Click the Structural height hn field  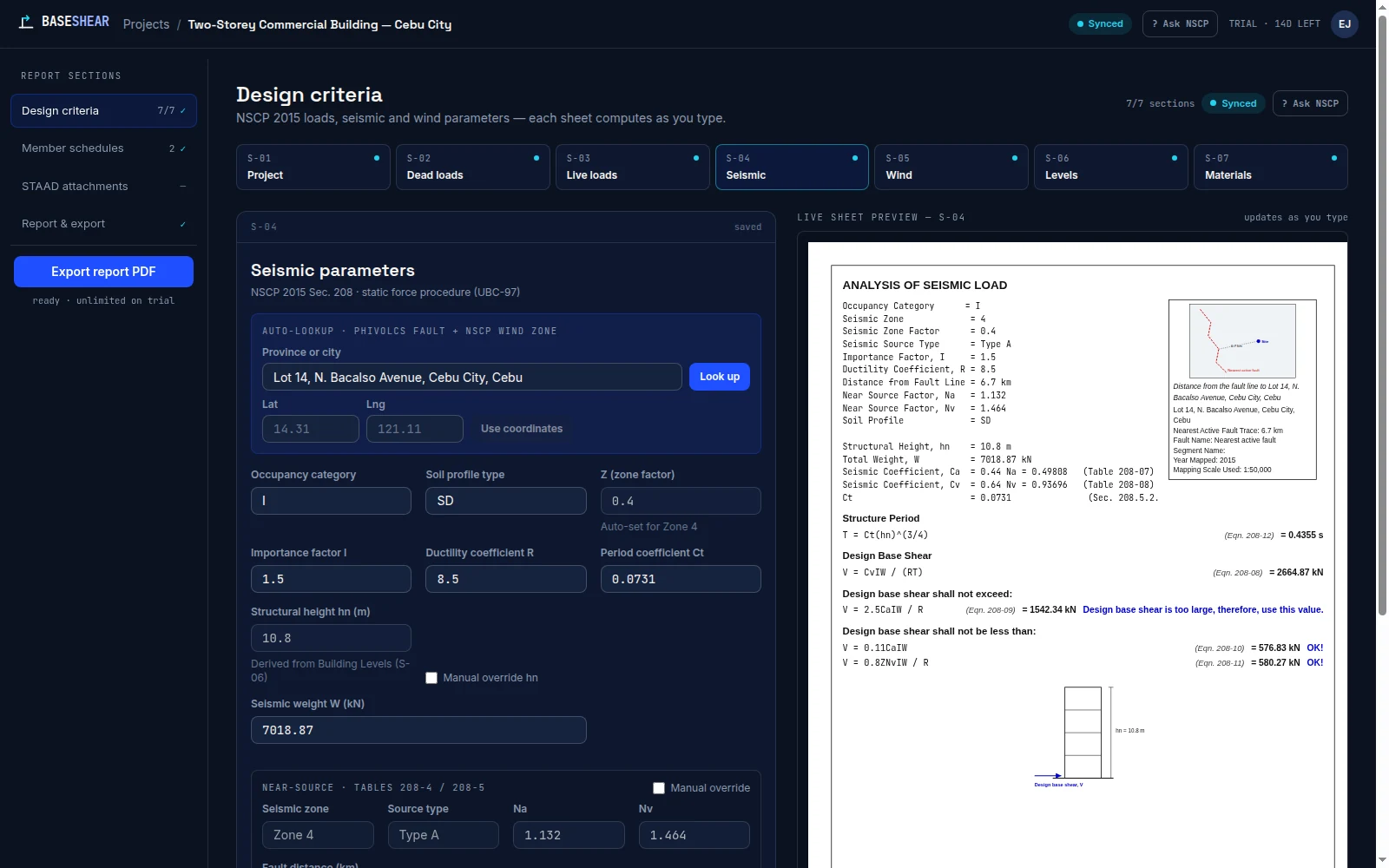coord(331,638)
